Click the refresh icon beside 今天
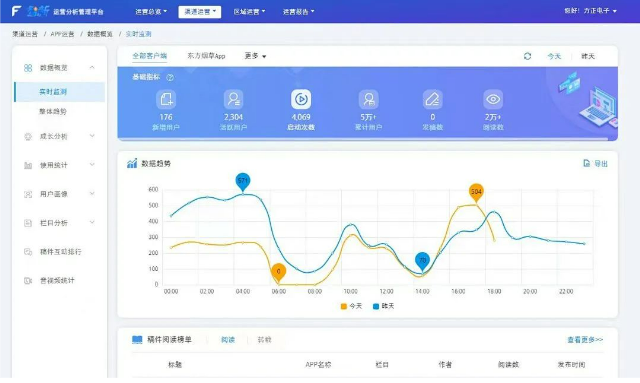The width and height of the screenshot is (640, 383). [527, 56]
